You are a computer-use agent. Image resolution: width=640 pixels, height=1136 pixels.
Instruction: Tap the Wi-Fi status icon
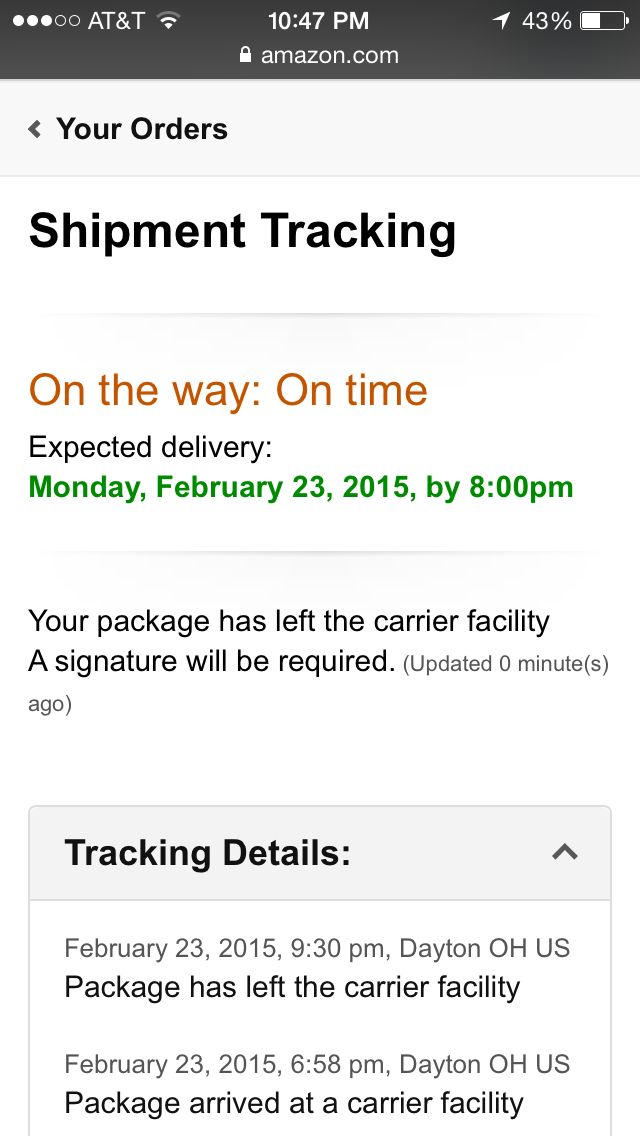point(168,20)
